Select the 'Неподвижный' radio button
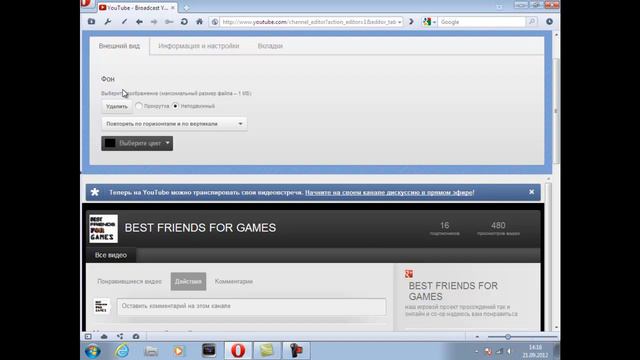The image size is (640, 360). tap(176, 106)
